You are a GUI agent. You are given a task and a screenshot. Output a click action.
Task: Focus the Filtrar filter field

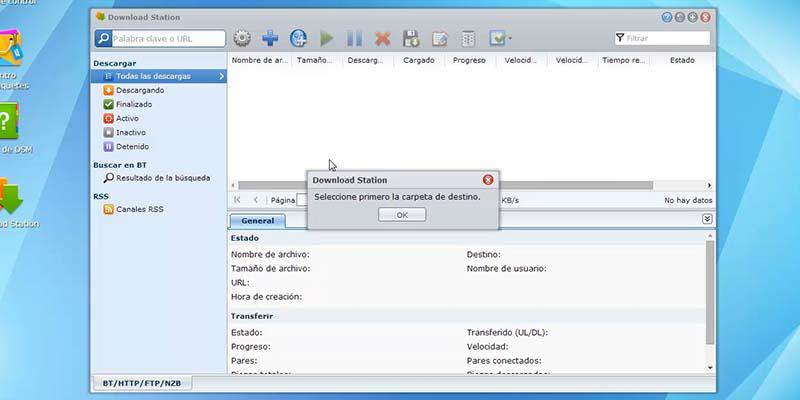tap(662, 38)
